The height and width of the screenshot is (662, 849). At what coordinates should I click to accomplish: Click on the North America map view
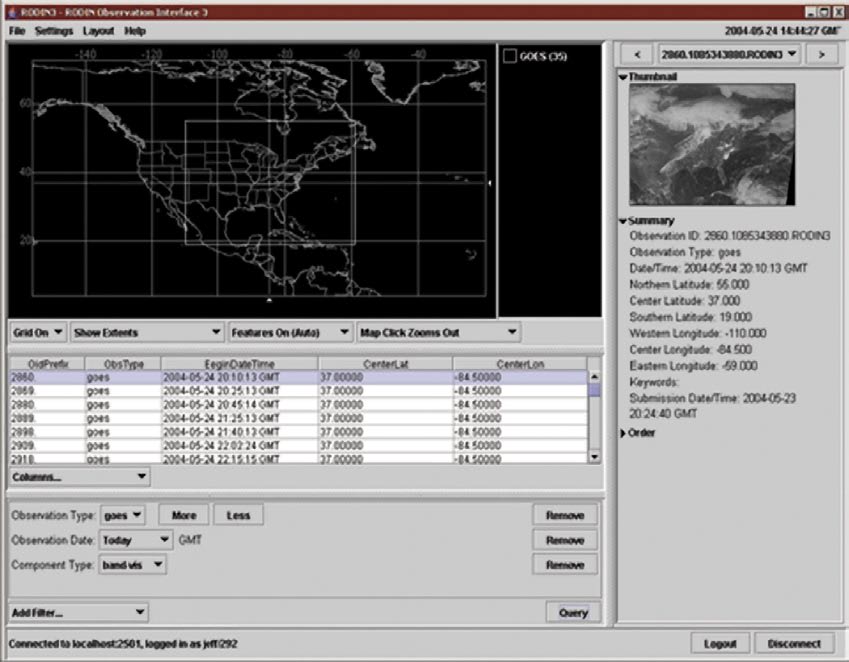(252, 180)
